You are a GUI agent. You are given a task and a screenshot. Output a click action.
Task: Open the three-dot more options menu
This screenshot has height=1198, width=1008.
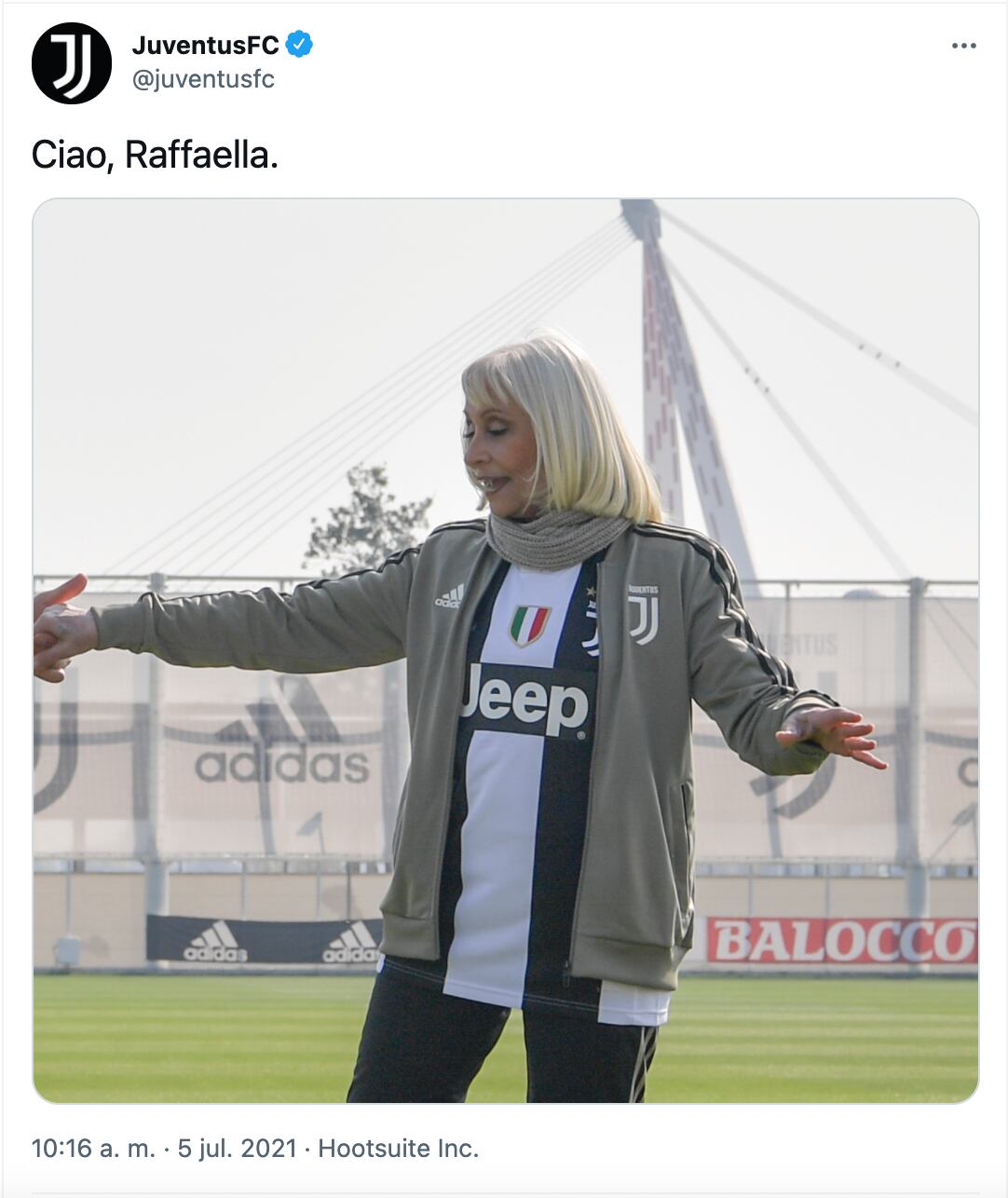coord(964,46)
